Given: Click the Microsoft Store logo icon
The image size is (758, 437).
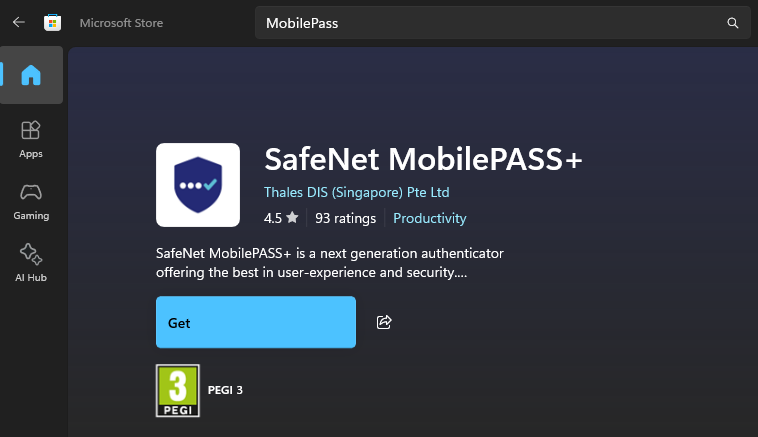Looking at the screenshot, I should click(52, 22).
